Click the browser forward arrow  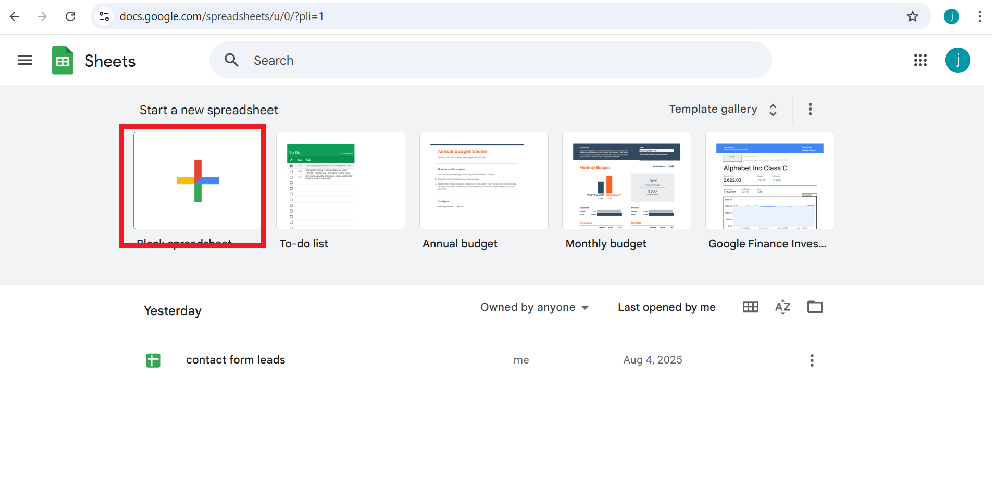42,16
